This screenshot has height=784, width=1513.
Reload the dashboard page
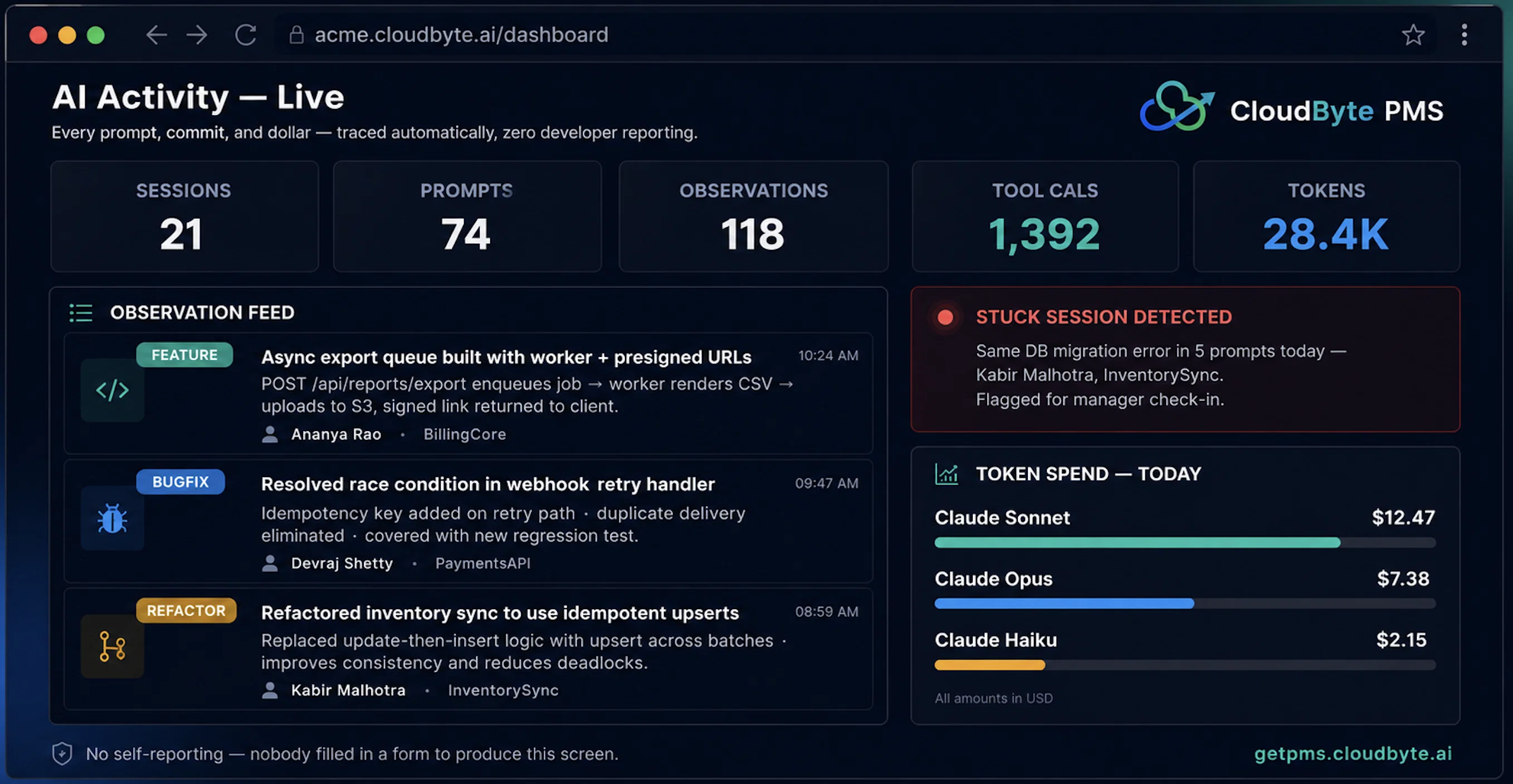pos(246,35)
